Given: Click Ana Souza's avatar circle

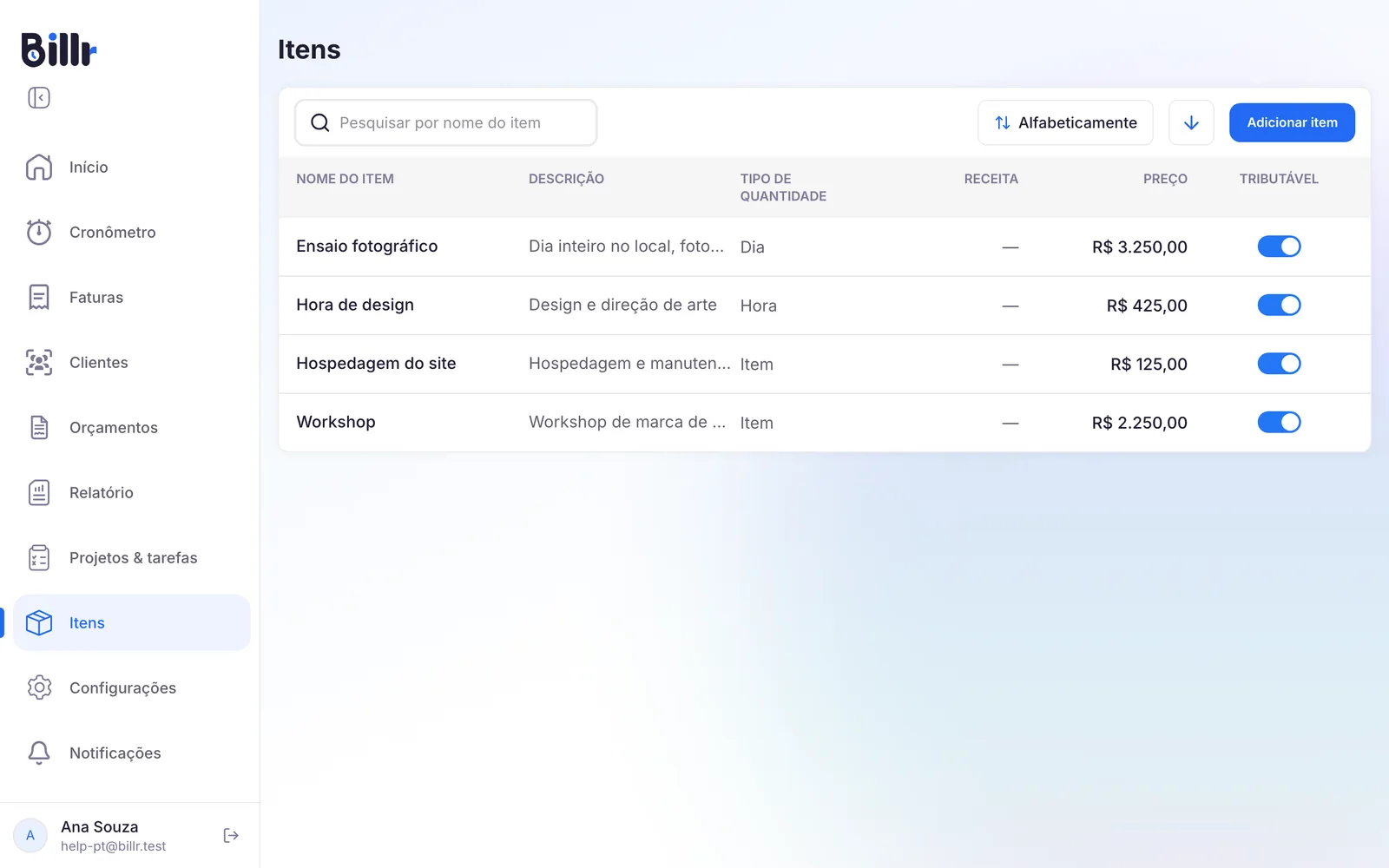Looking at the screenshot, I should pyautogui.click(x=30, y=835).
